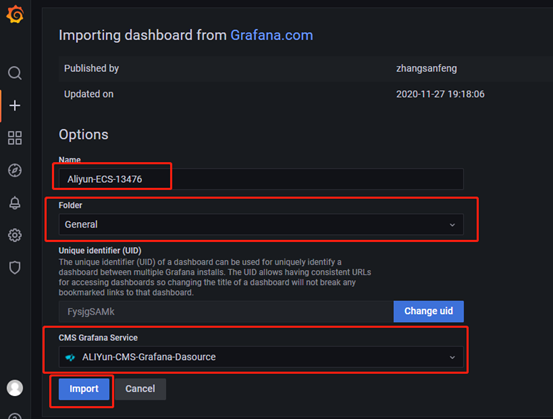Viewport: 553px width, 419px height.
Task: Click the data source dropdown chevron
Action: pos(452,357)
